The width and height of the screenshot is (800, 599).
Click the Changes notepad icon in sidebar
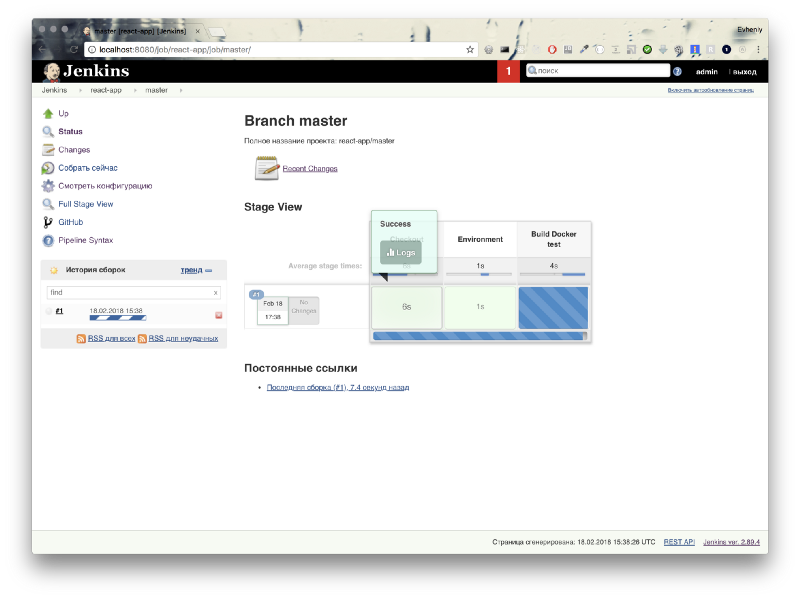[48, 149]
